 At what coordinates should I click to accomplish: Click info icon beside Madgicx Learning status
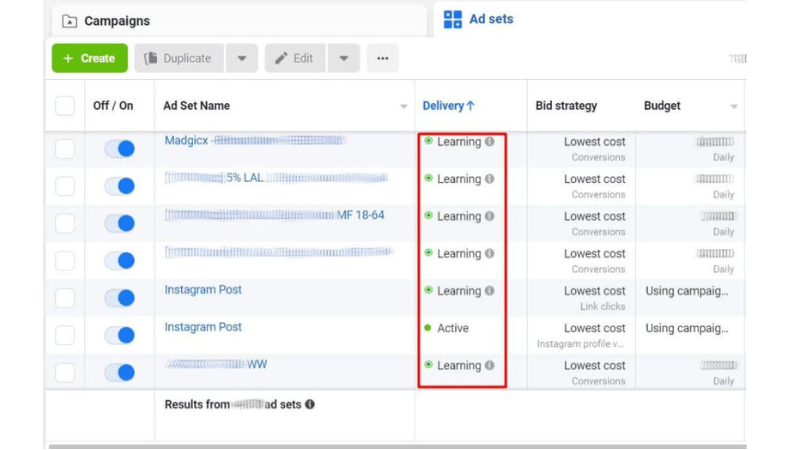pos(490,142)
